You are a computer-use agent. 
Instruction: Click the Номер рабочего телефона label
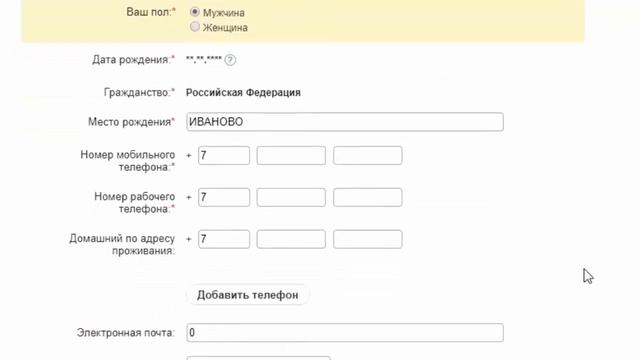pyautogui.click(x=135, y=202)
